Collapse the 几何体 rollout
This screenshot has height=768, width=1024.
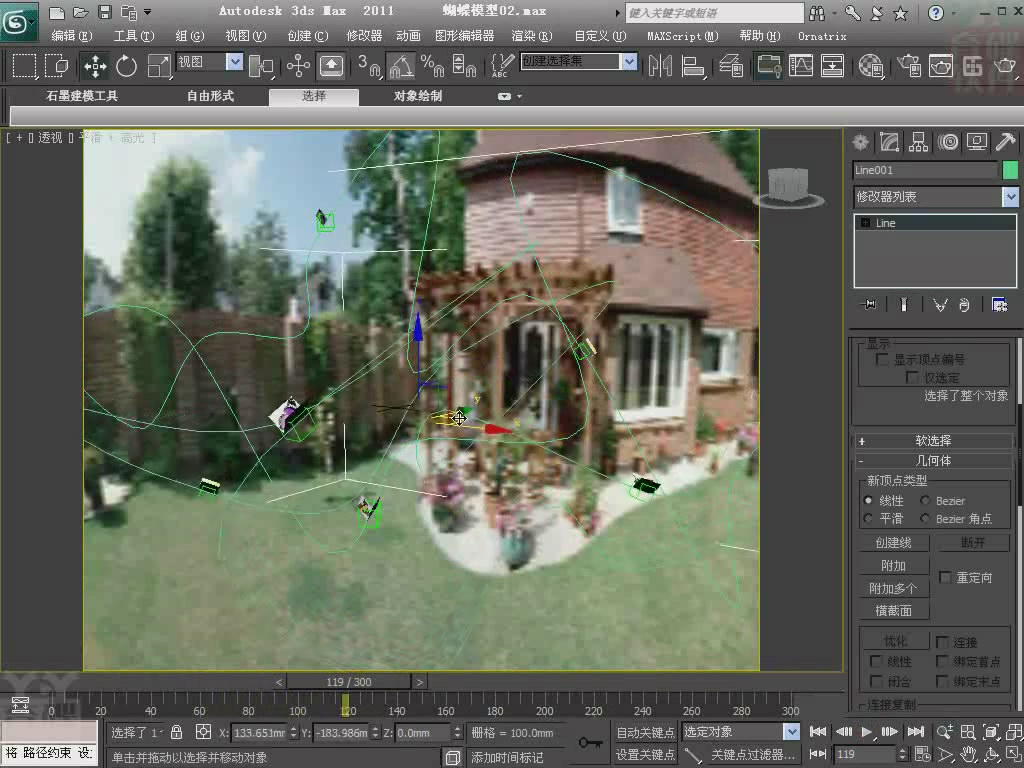click(x=933, y=460)
